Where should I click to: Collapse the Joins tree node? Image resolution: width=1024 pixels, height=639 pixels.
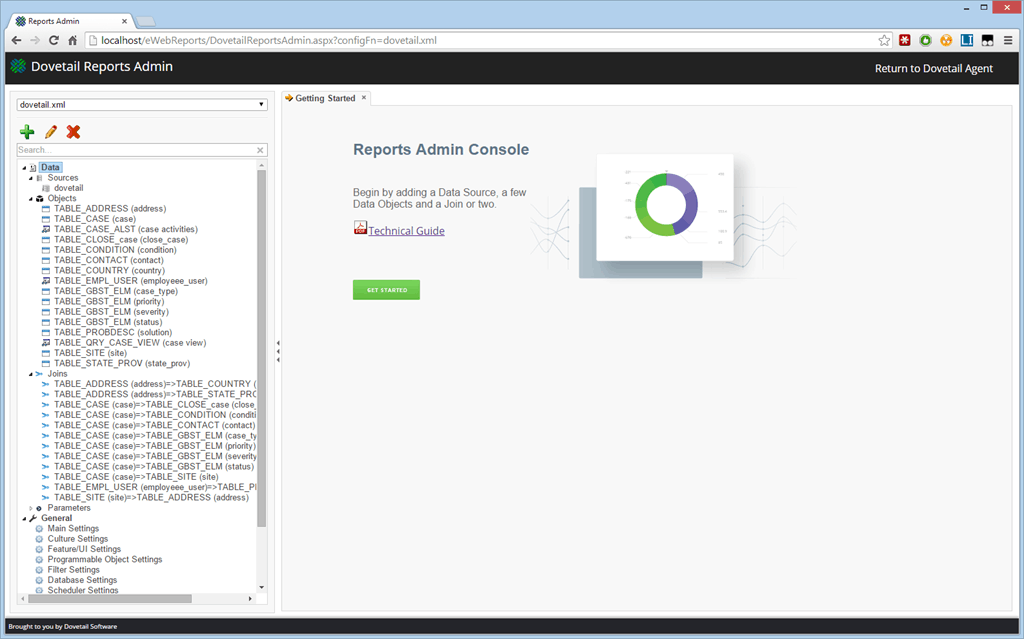[31, 374]
